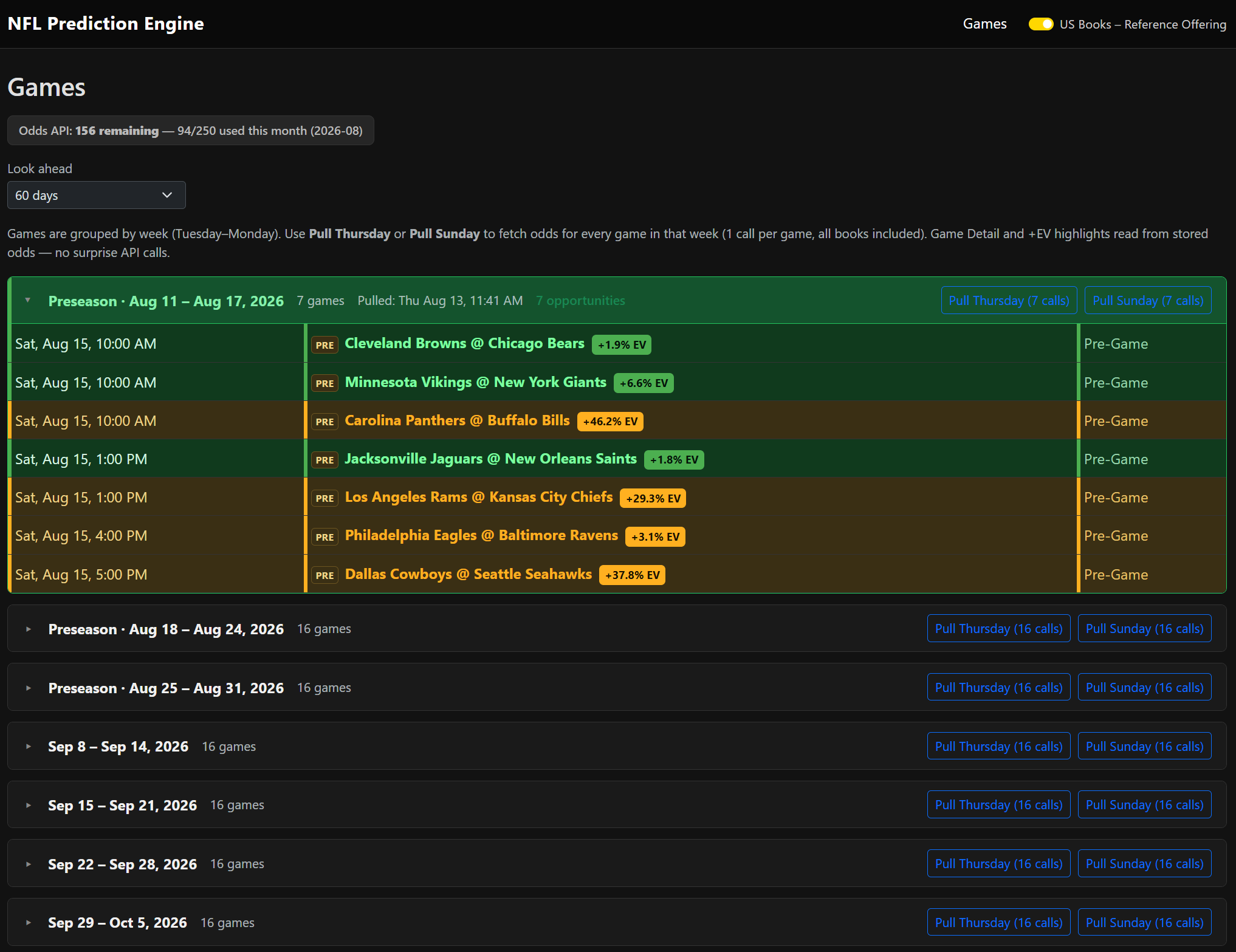
Task: Click the 7 games count label
Action: pyautogui.click(x=320, y=300)
